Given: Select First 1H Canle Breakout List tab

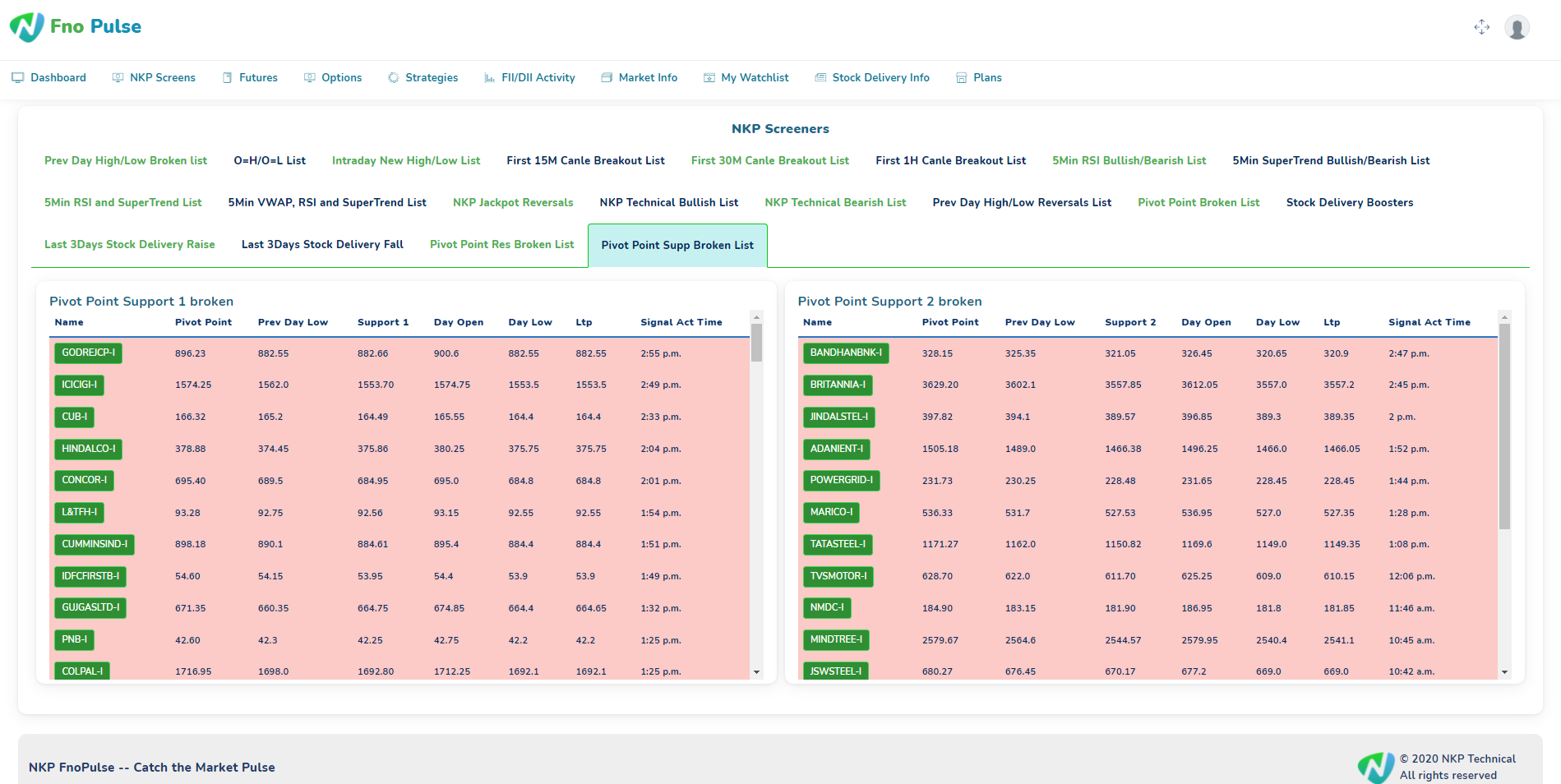Looking at the screenshot, I should (x=950, y=161).
